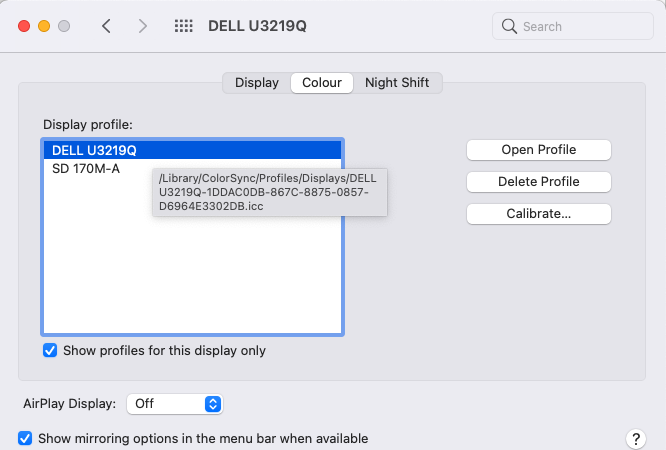This screenshot has width=666, height=450.
Task: Toggle Show profiles for this display only
Action: (x=50, y=351)
